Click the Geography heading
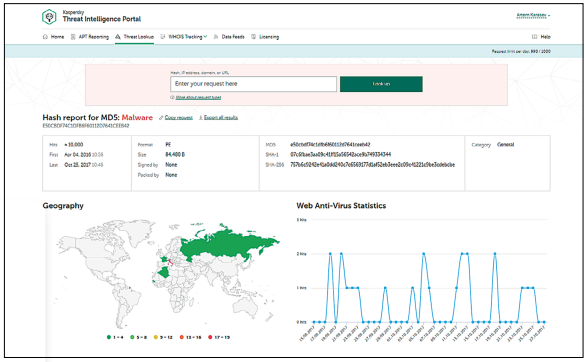Screen dimensions: 585x362 pos(63,206)
